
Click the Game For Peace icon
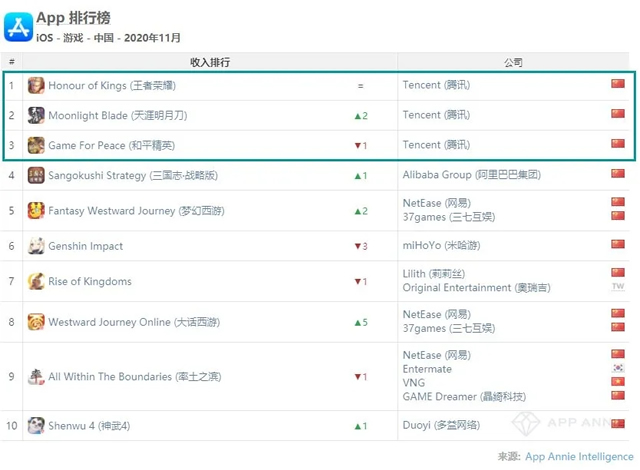point(36,145)
